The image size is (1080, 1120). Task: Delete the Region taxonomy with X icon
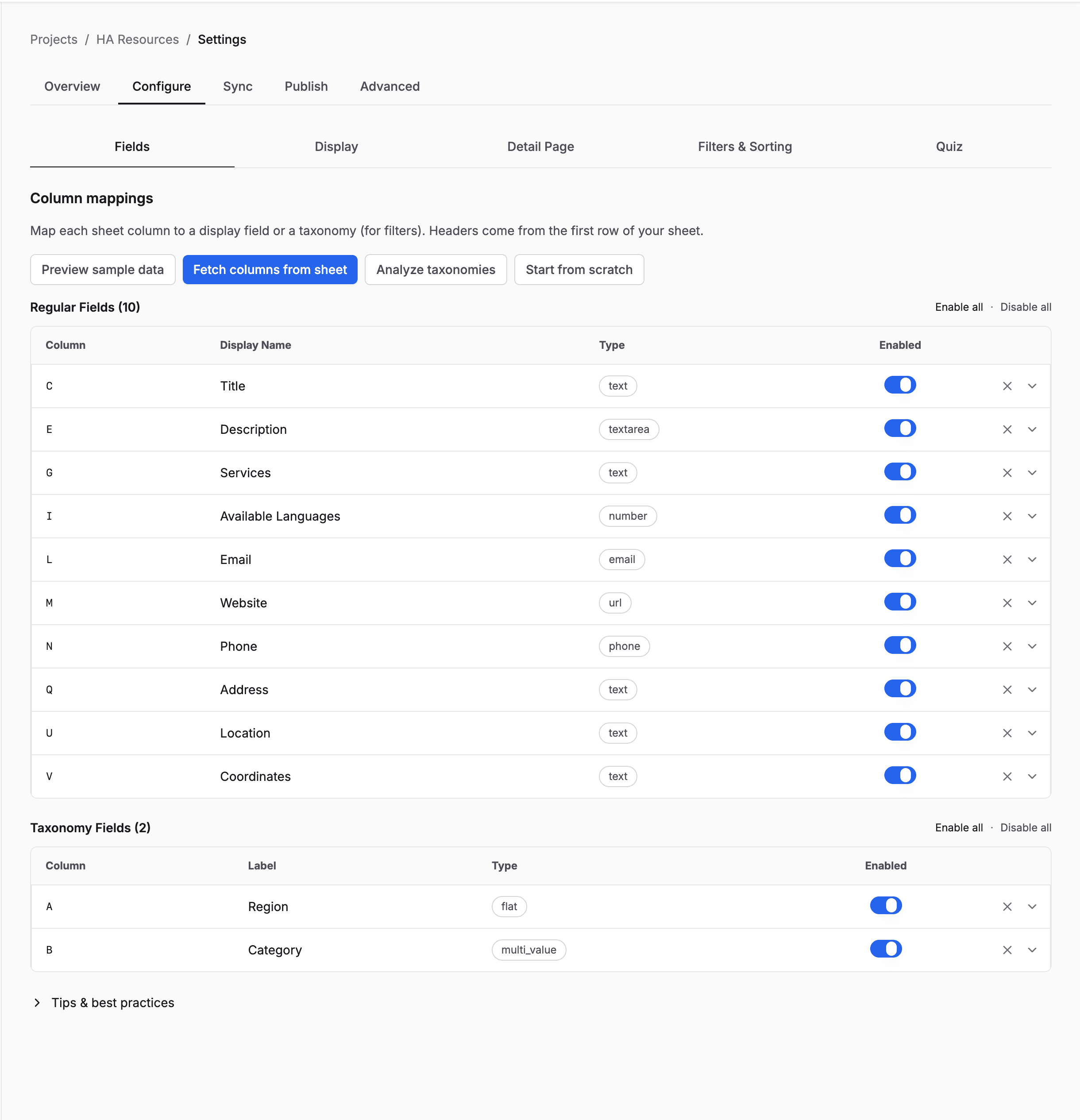point(1007,907)
